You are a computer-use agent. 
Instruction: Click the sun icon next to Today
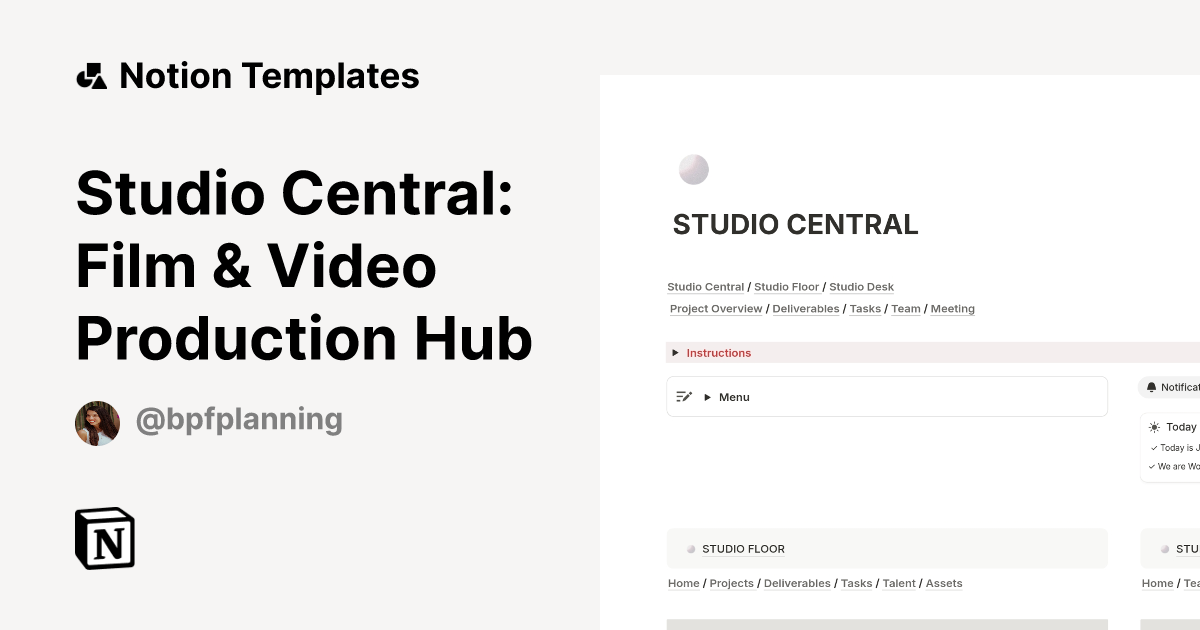[x=1154, y=427]
